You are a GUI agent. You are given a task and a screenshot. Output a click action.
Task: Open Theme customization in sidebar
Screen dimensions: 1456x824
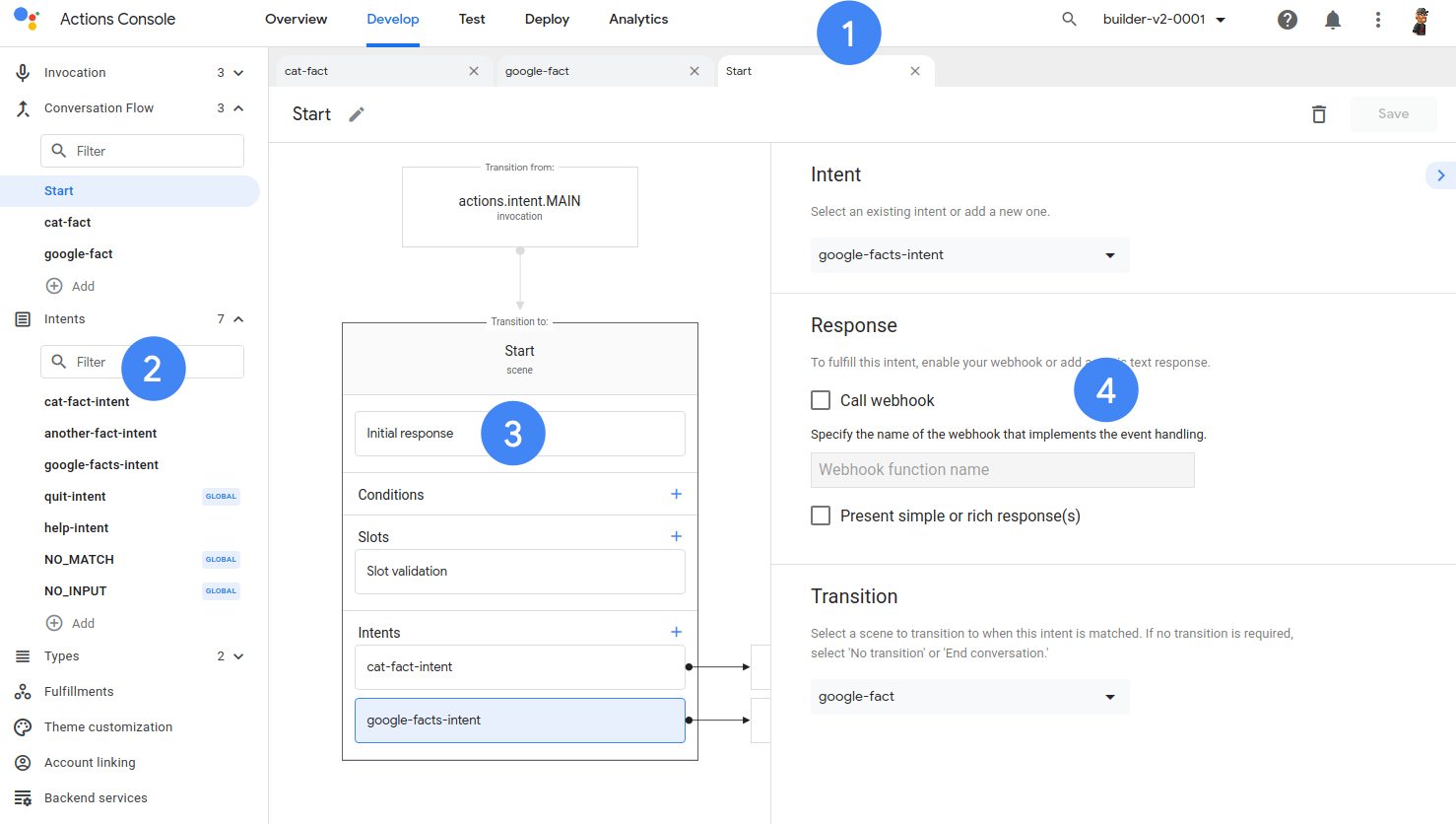(x=108, y=727)
